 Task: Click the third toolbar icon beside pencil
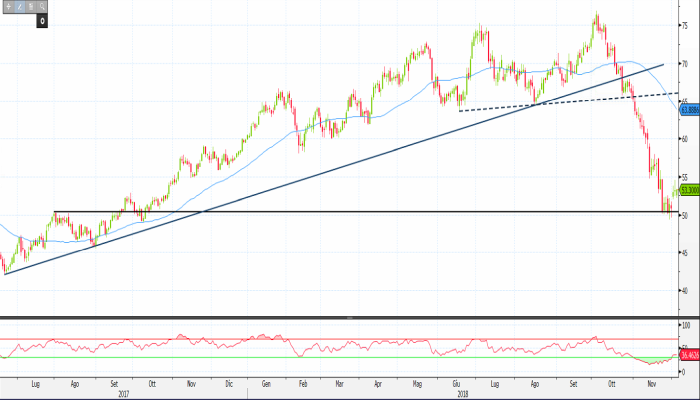tap(31, 6)
